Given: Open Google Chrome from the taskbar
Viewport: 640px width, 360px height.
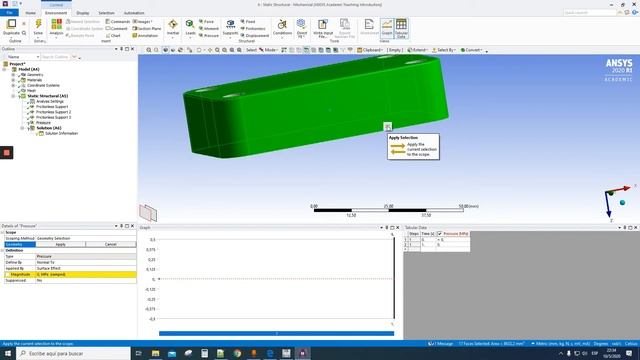Looking at the screenshot, I should coord(237,353).
